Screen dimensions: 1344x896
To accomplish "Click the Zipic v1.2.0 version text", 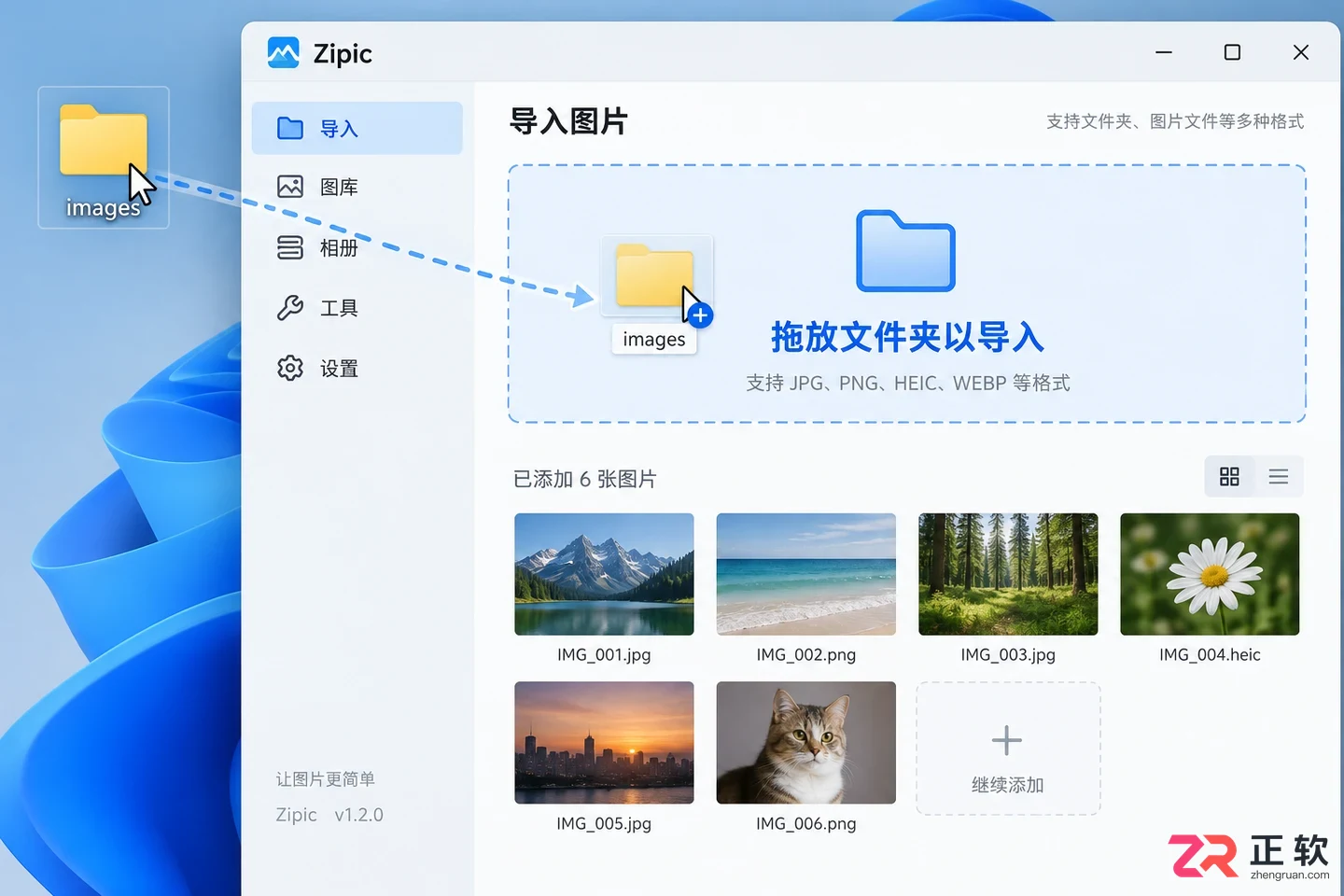I will tap(329, 815).
